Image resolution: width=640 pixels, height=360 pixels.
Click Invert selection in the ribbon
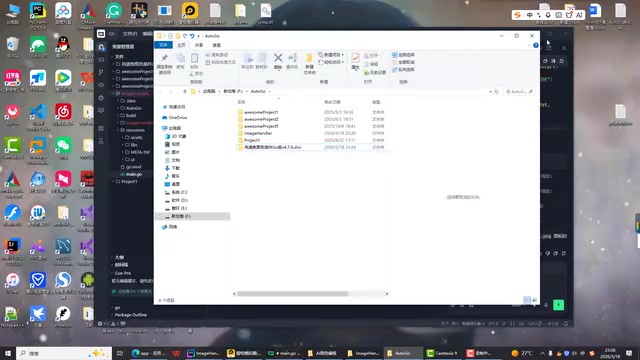tap(403, 69)
